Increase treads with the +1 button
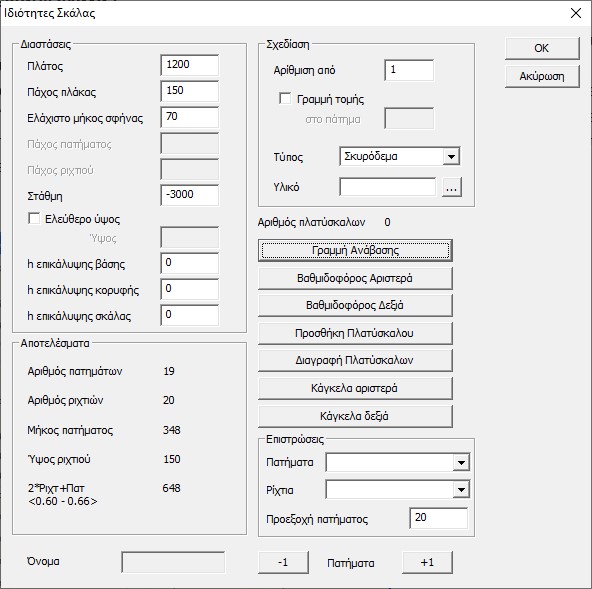The width and height of the screenshot is (592, 589). [427, 563]
